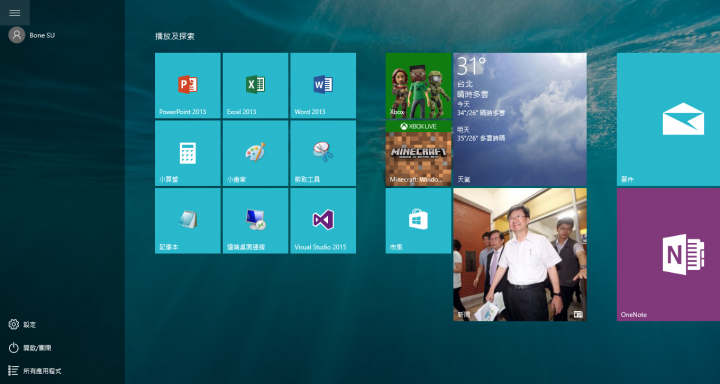Open the Notepad (記事本) tile
Screen dimensions: 720x384
coord(188,220)
